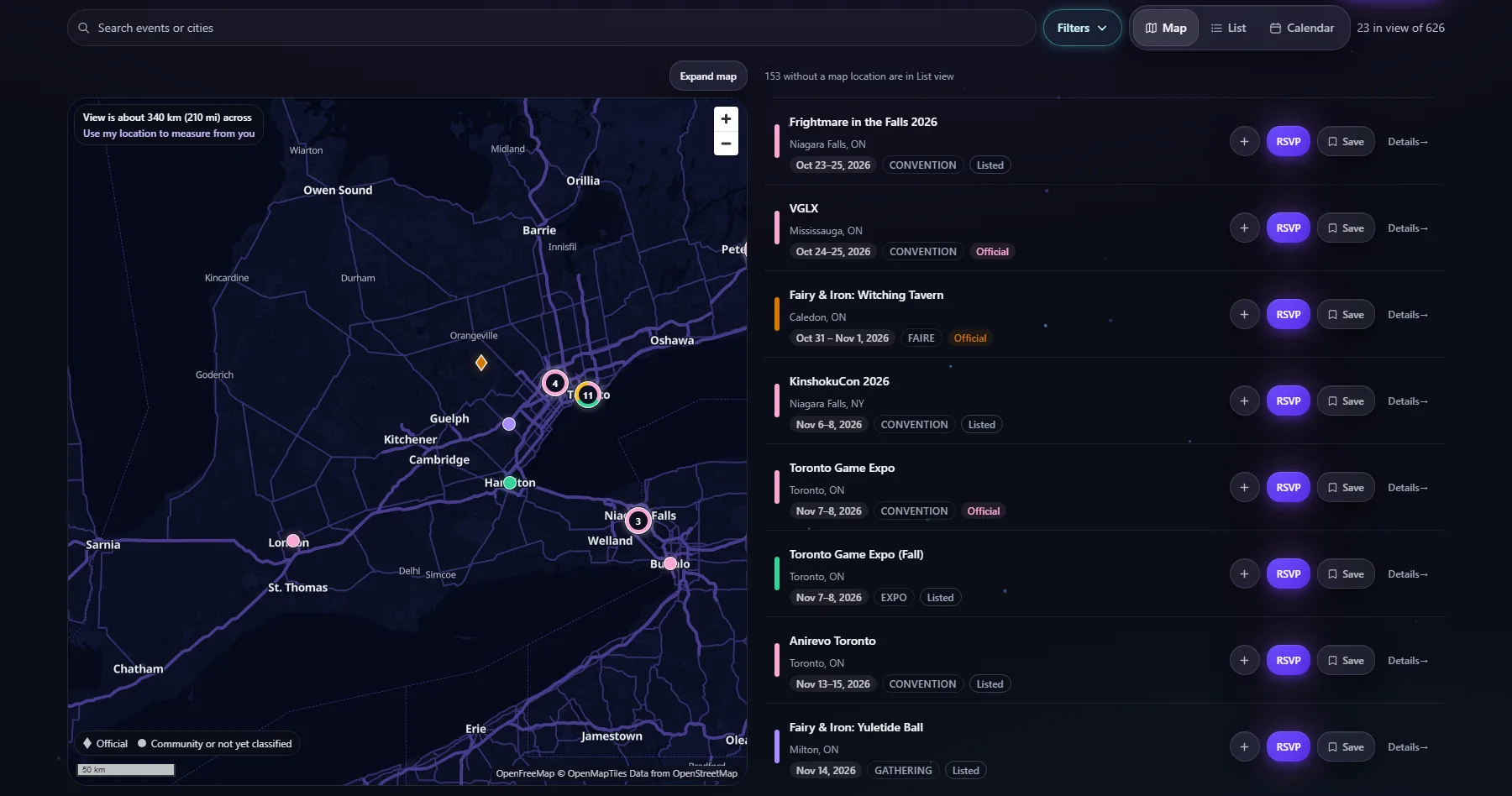Add Frightmare in the Falls 2026 with plus
Screen dimensions: 1512x796
(1244, 142)
